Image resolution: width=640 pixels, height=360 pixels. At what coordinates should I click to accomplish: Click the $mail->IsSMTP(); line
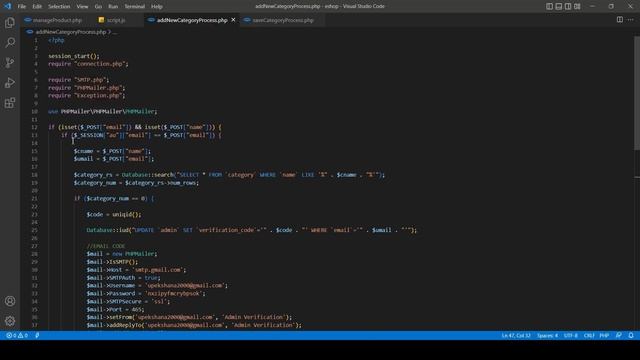point(112,262)
